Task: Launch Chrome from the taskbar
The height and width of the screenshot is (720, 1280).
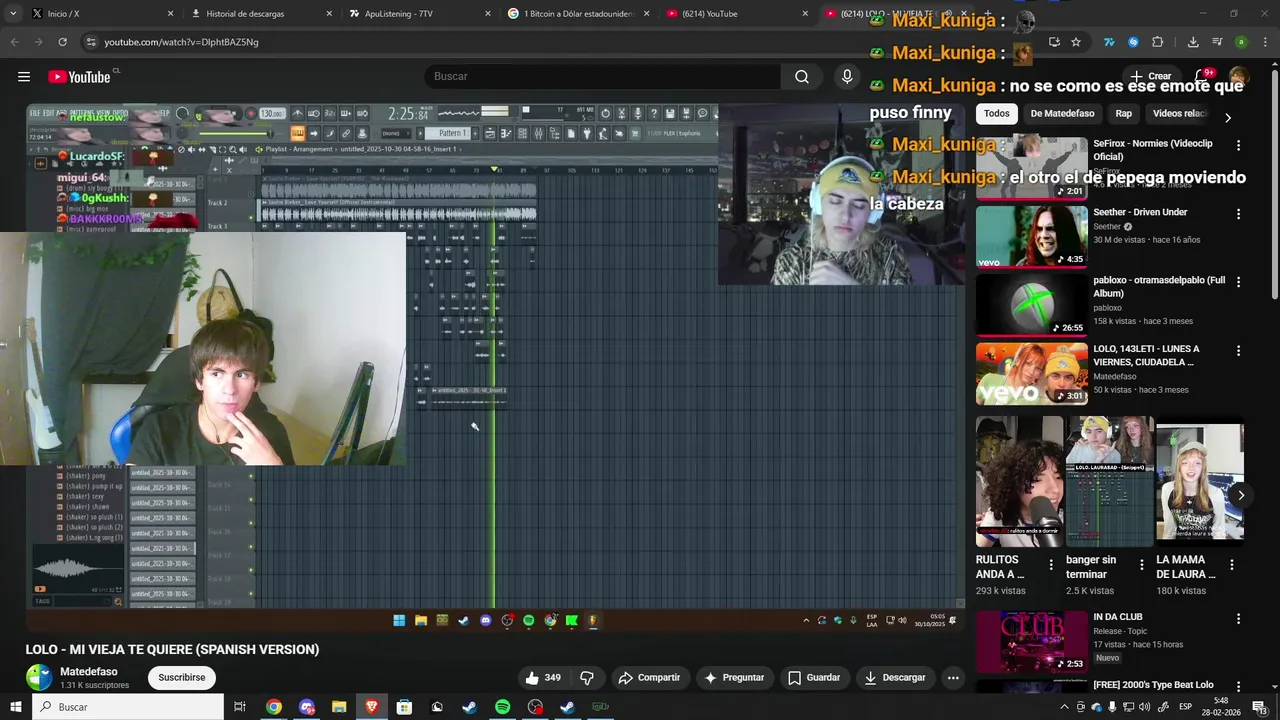Action: pos(273,707)
